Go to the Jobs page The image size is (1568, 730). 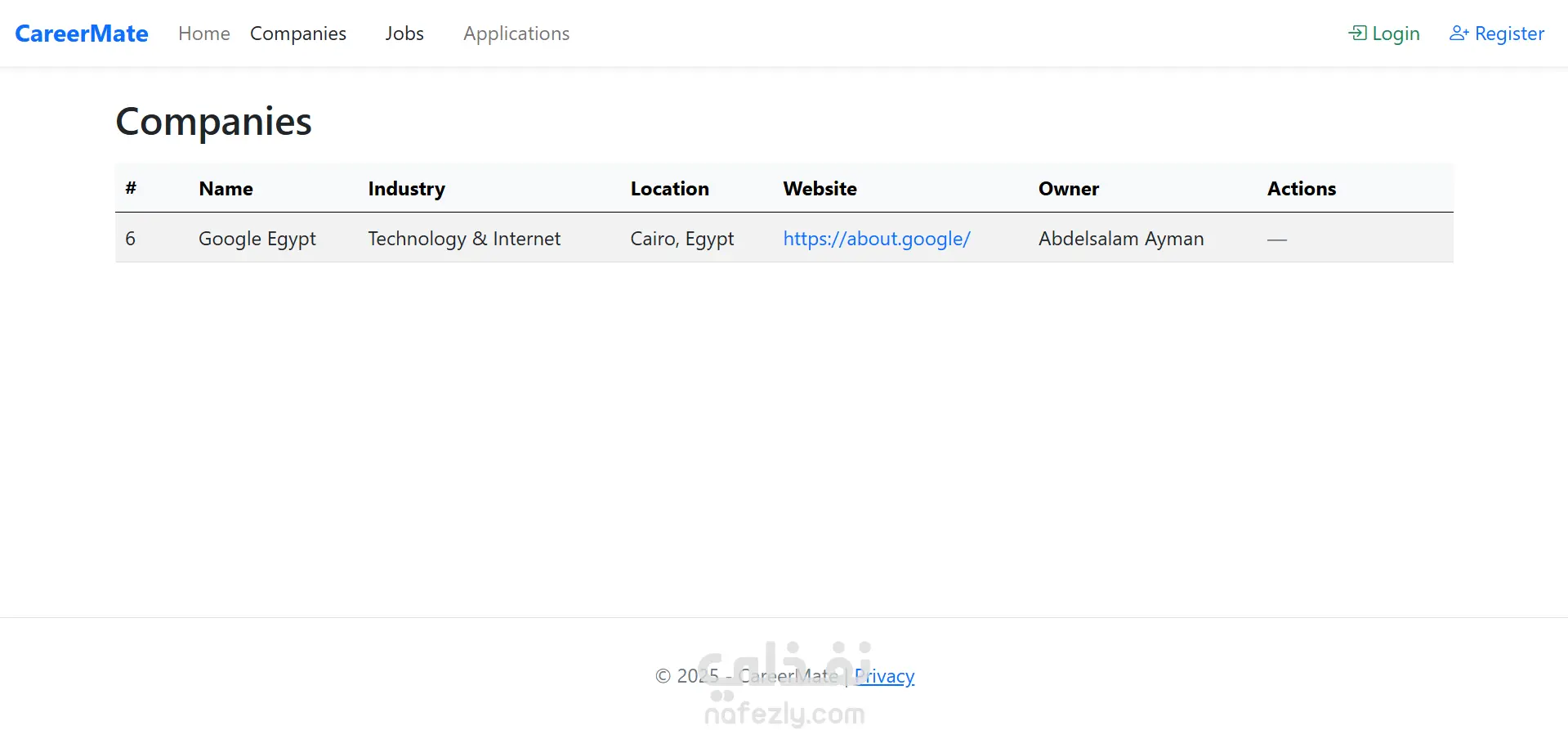(404, 34)
